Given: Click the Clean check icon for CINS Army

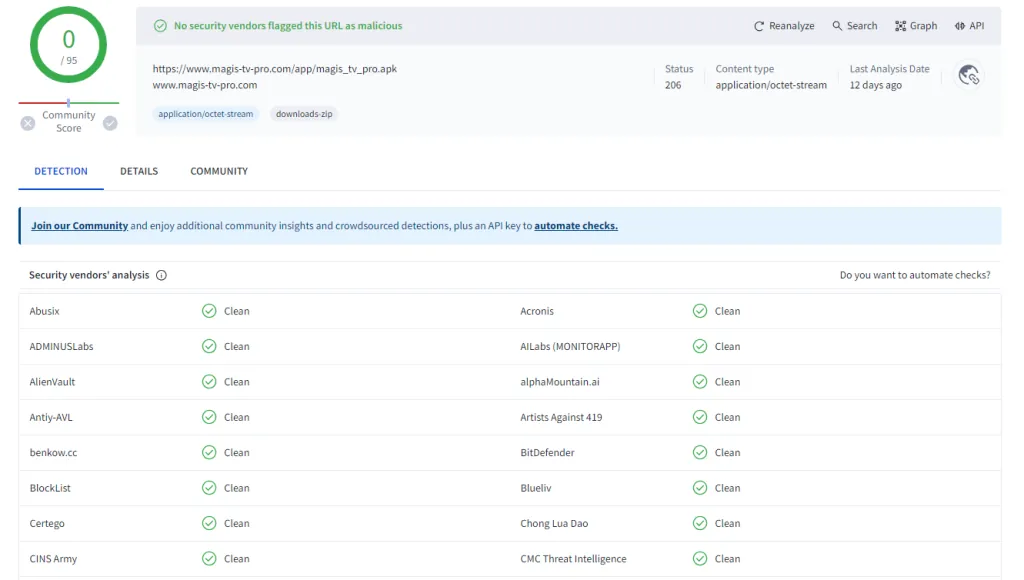Looking at the screenshot, I should tap(209, 558).
